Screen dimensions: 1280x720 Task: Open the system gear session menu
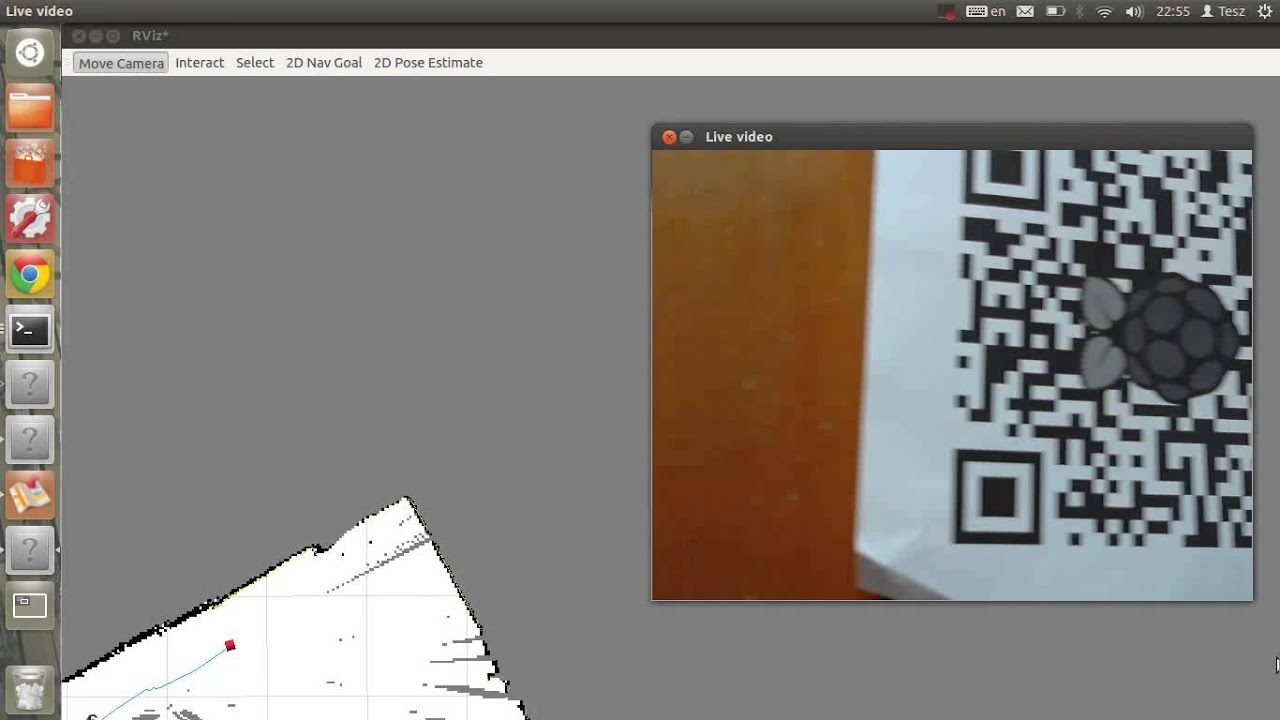click(1264, 12)
